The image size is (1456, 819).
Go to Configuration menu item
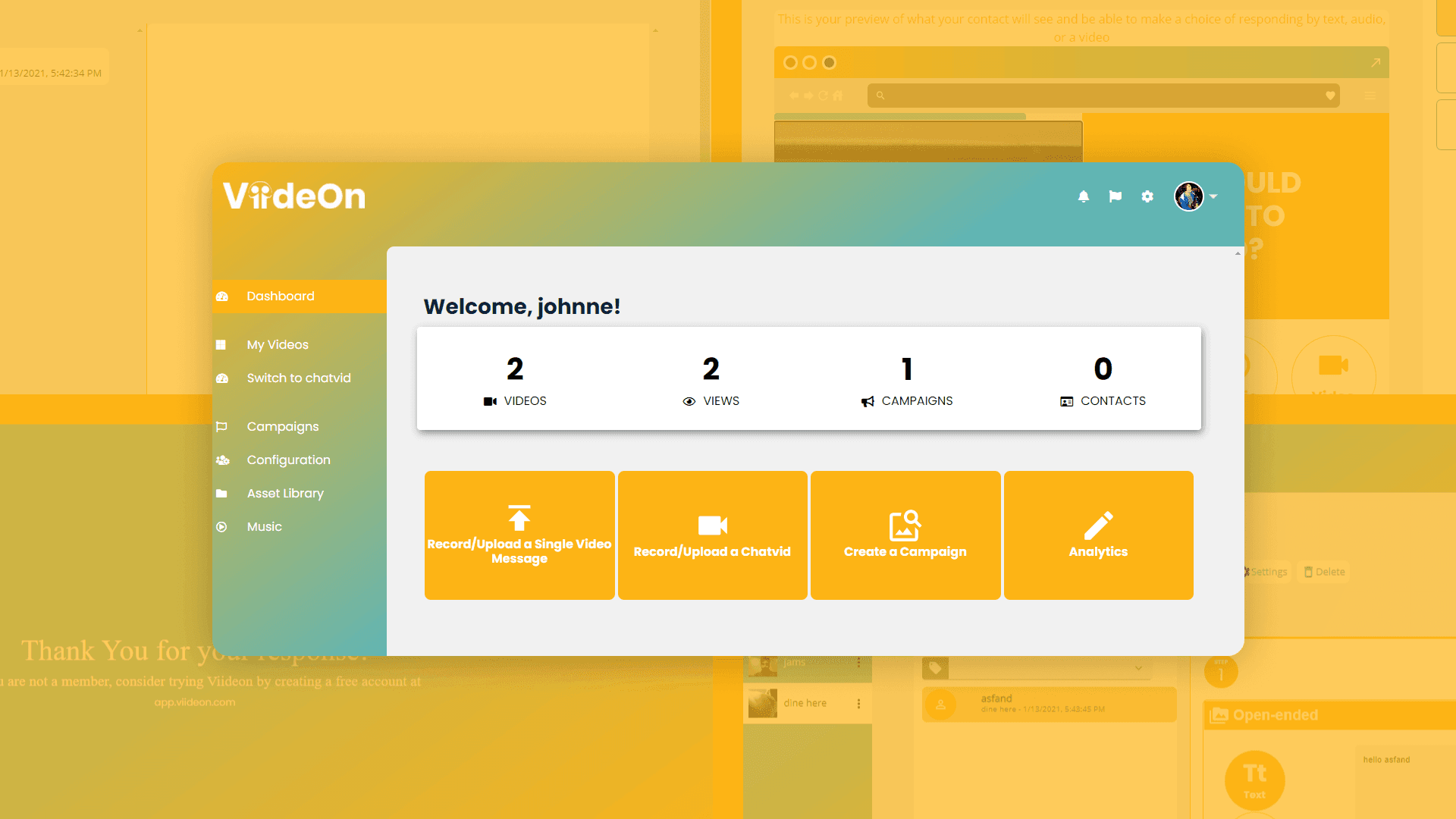288,460
